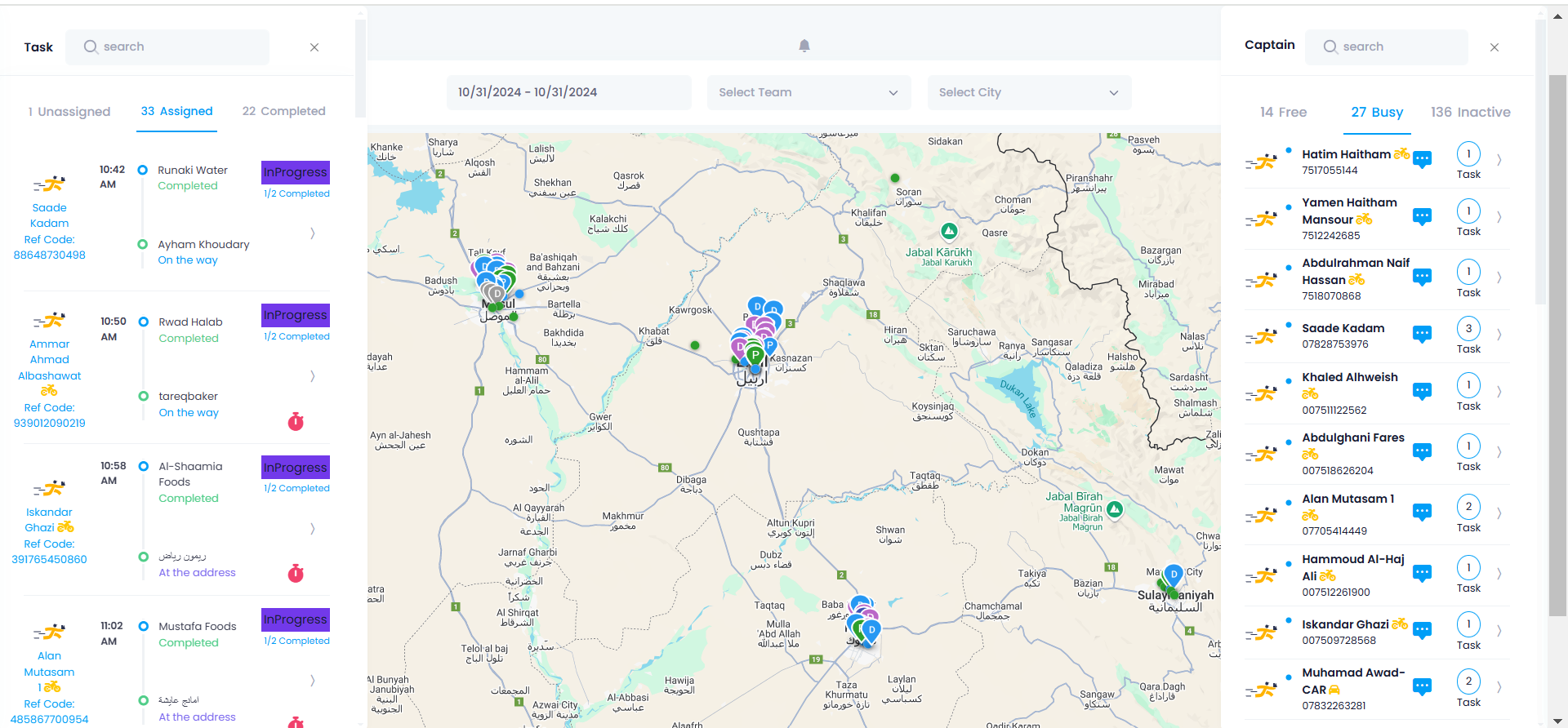Click InProgress badge for Runaki Water
The width and height of the screenshot is (1568, 728).
click(x=296, y=172)
